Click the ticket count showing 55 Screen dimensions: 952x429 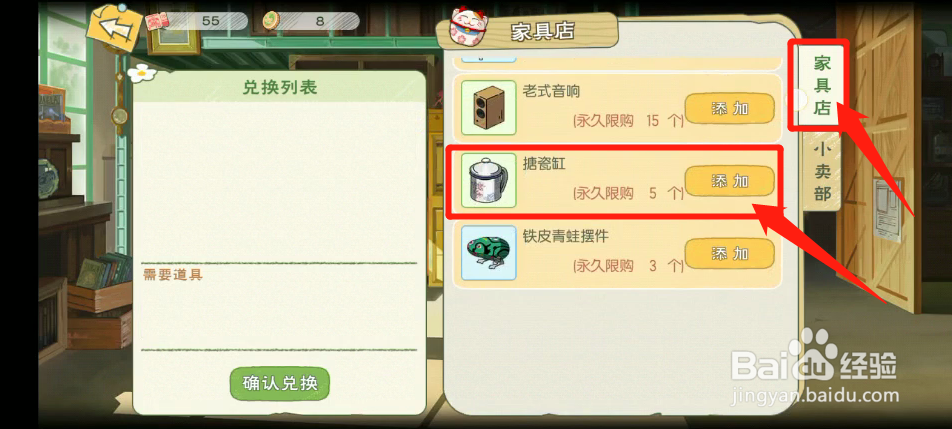click(210, 21)
